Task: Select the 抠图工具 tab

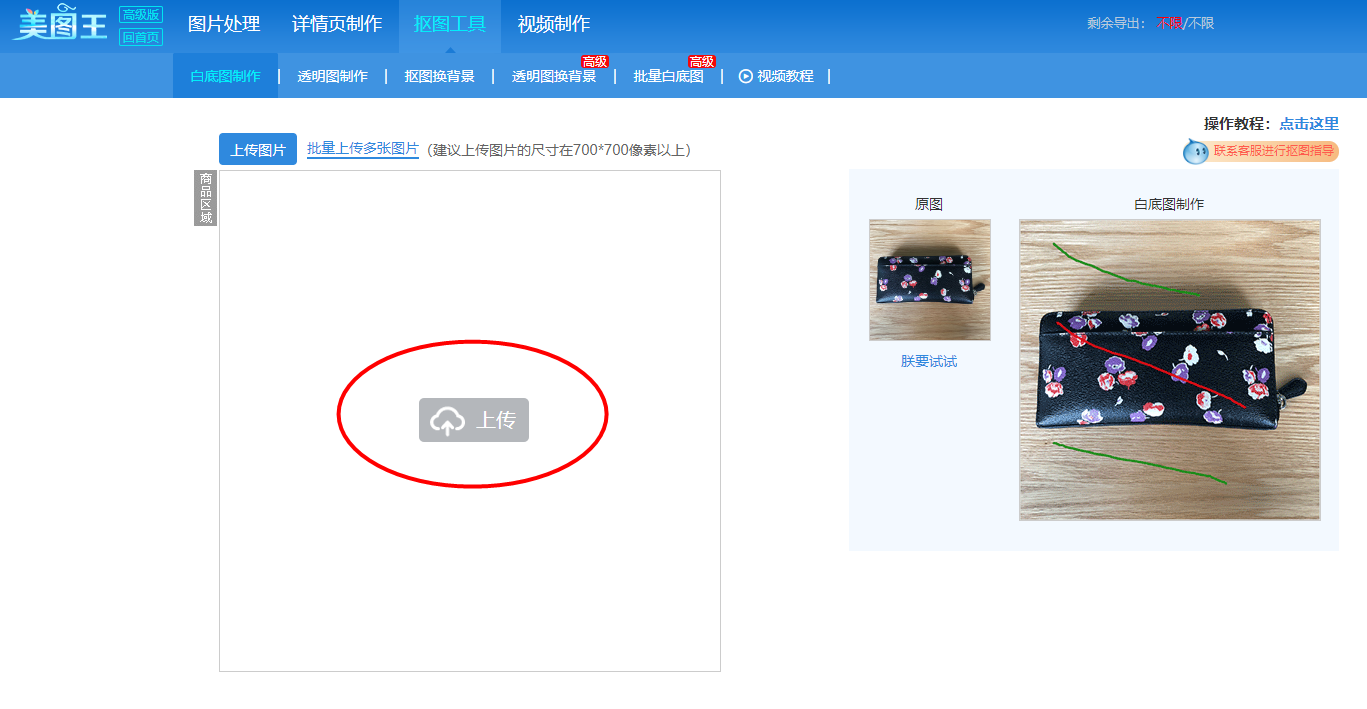Action: [x=450, y=24]
